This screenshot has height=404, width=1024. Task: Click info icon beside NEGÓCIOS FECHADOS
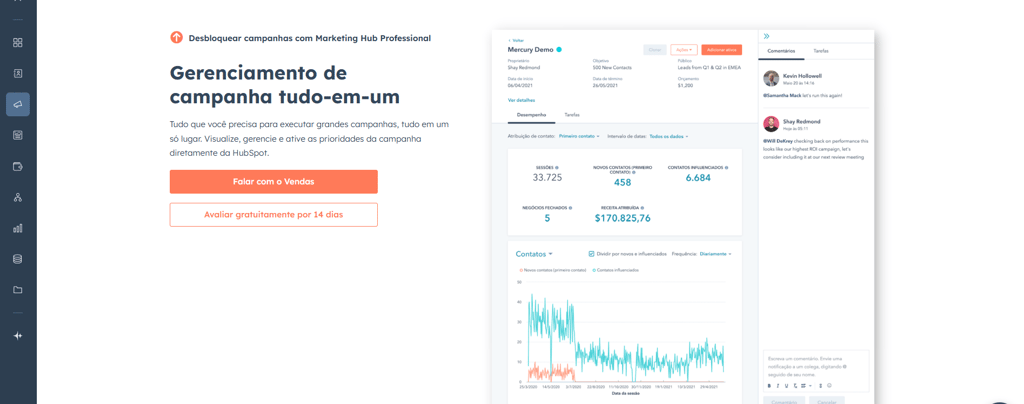click(x=570, y=208)
